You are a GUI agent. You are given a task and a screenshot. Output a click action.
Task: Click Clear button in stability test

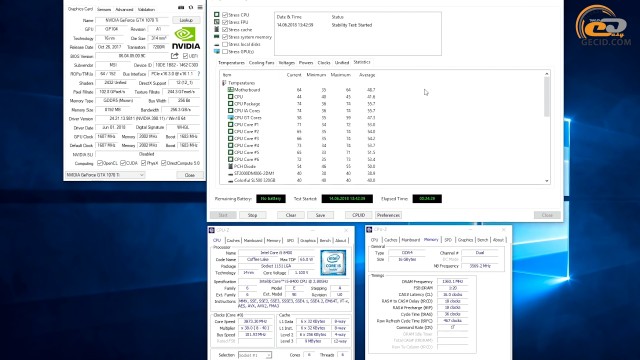pos(291,215)
